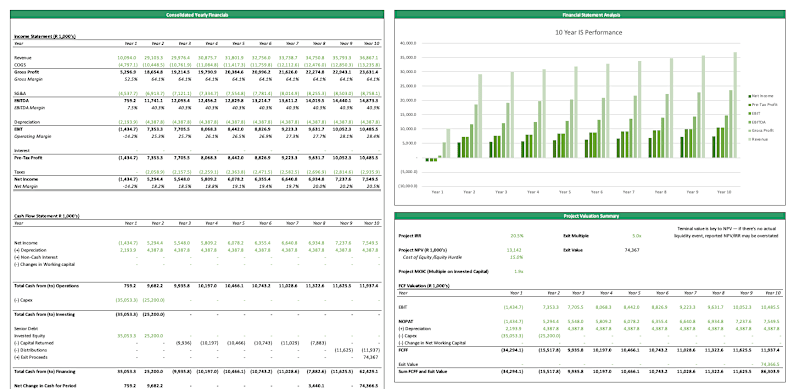800x389 pixels.
Task: Select Total Cash from (to) Investing label
Action: coord(45,314)
